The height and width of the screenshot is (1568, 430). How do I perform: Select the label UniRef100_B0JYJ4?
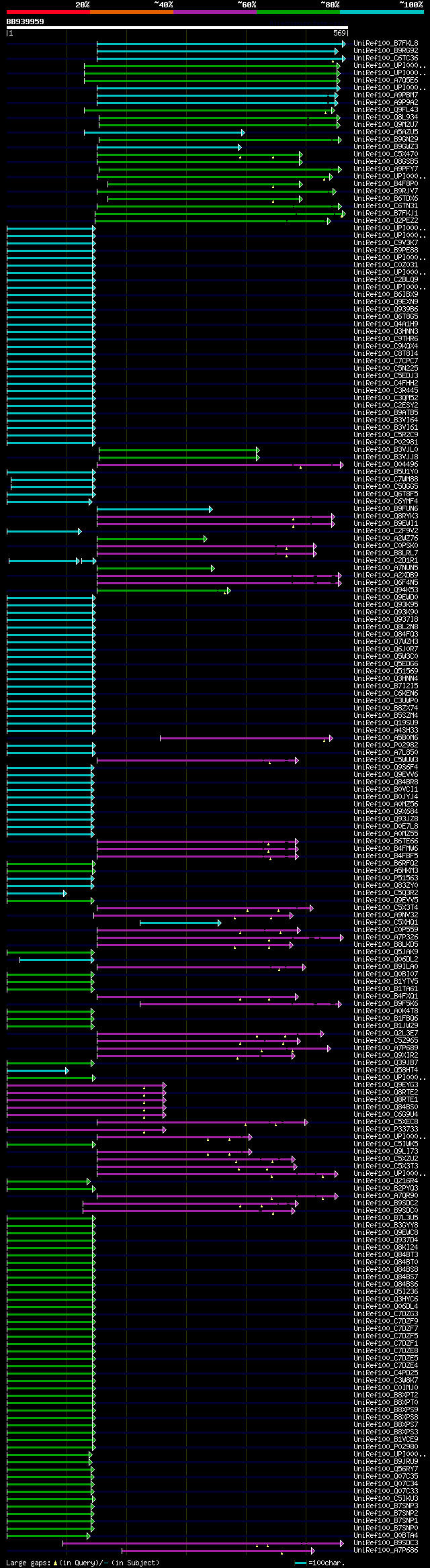[x=386, y=797]
